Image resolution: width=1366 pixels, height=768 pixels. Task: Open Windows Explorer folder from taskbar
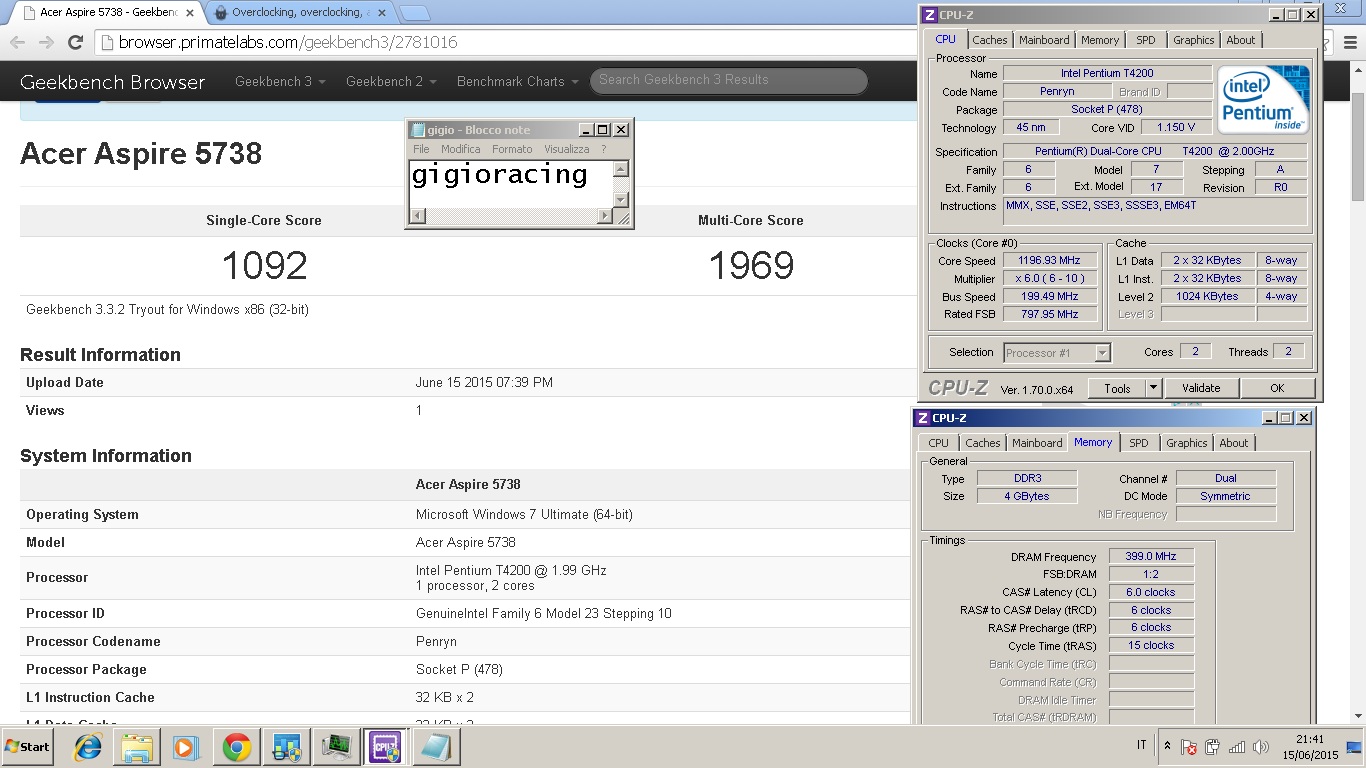point(137,747)
